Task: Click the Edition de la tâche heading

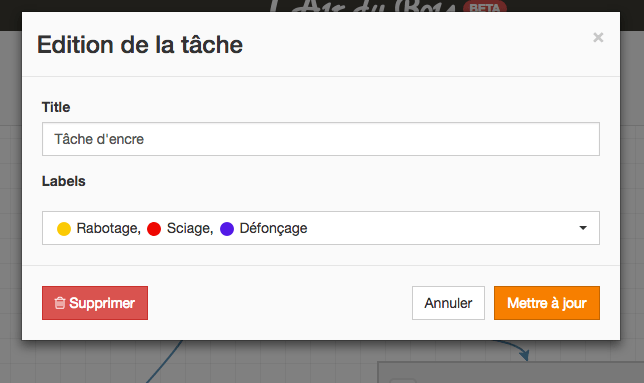Action: tap(140, 44)
